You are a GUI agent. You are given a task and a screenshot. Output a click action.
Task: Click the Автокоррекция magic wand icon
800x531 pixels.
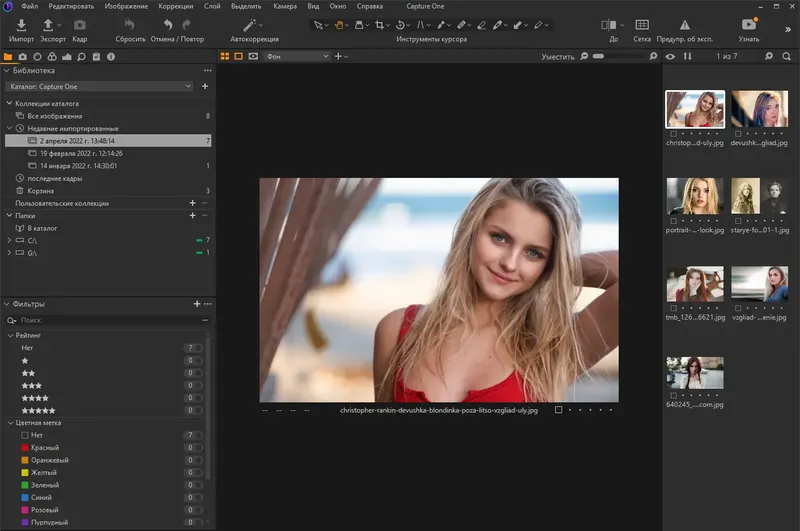pos(247,24)
